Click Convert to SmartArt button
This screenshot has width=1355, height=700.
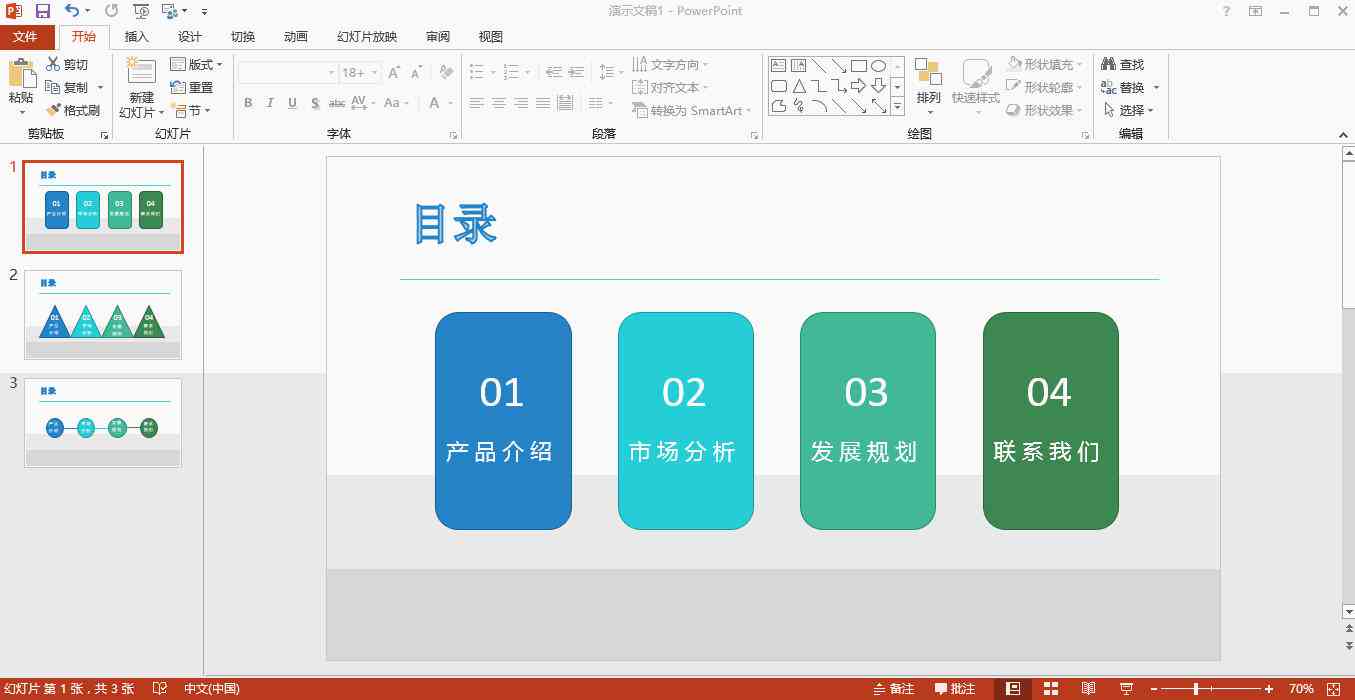point(693,110)
